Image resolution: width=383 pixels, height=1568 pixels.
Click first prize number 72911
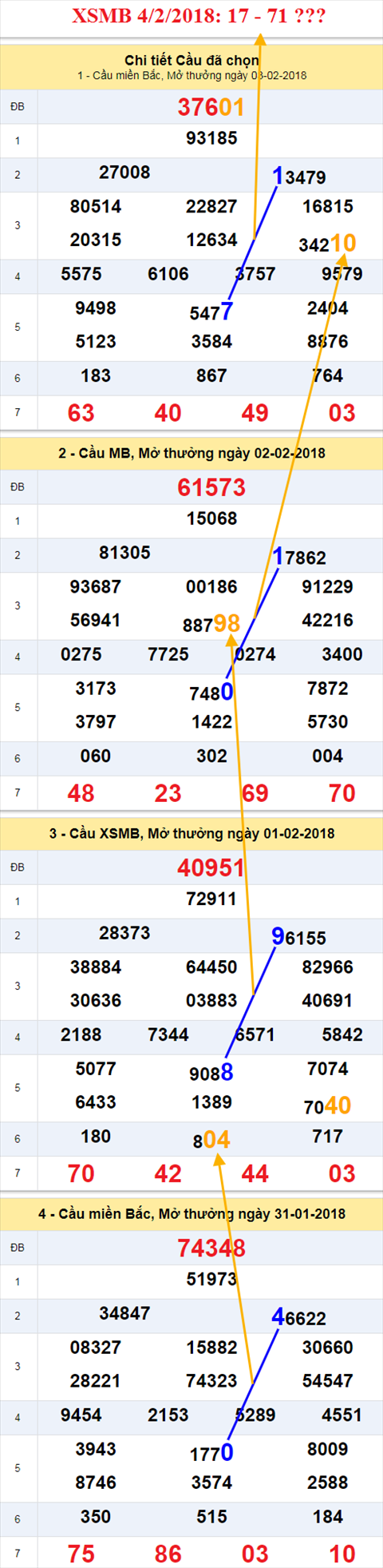coord(211,899)
